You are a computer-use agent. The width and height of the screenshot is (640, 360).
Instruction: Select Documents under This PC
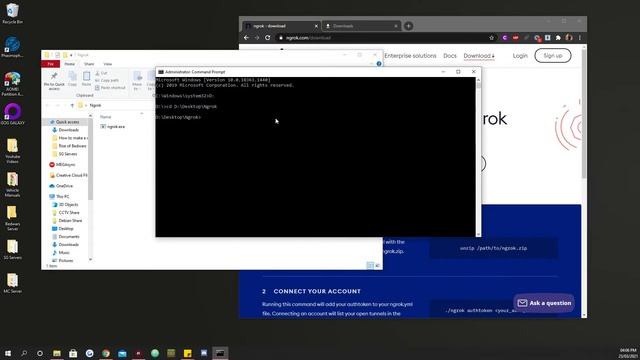click(x=66, y=236)
